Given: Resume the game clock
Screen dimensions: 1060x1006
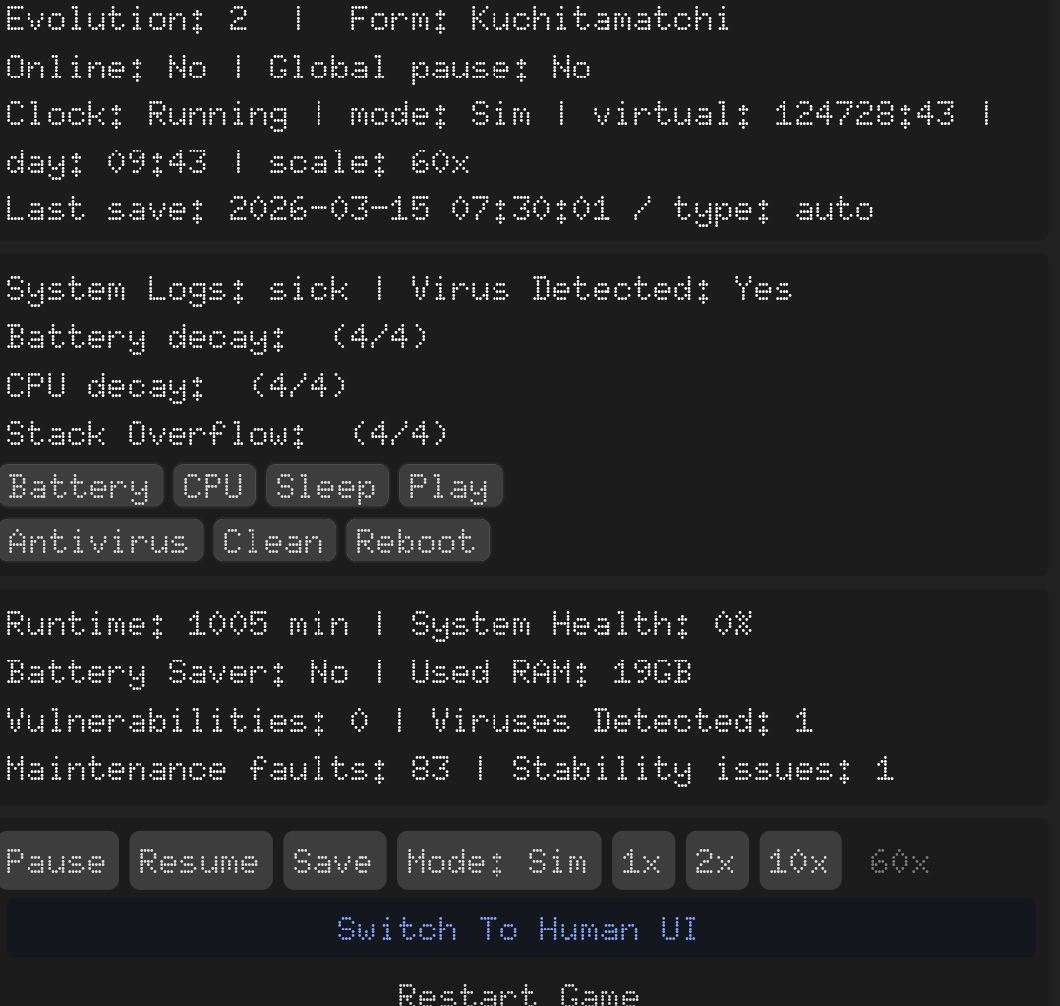Looking at the screenshot, I should pos(200,861).
